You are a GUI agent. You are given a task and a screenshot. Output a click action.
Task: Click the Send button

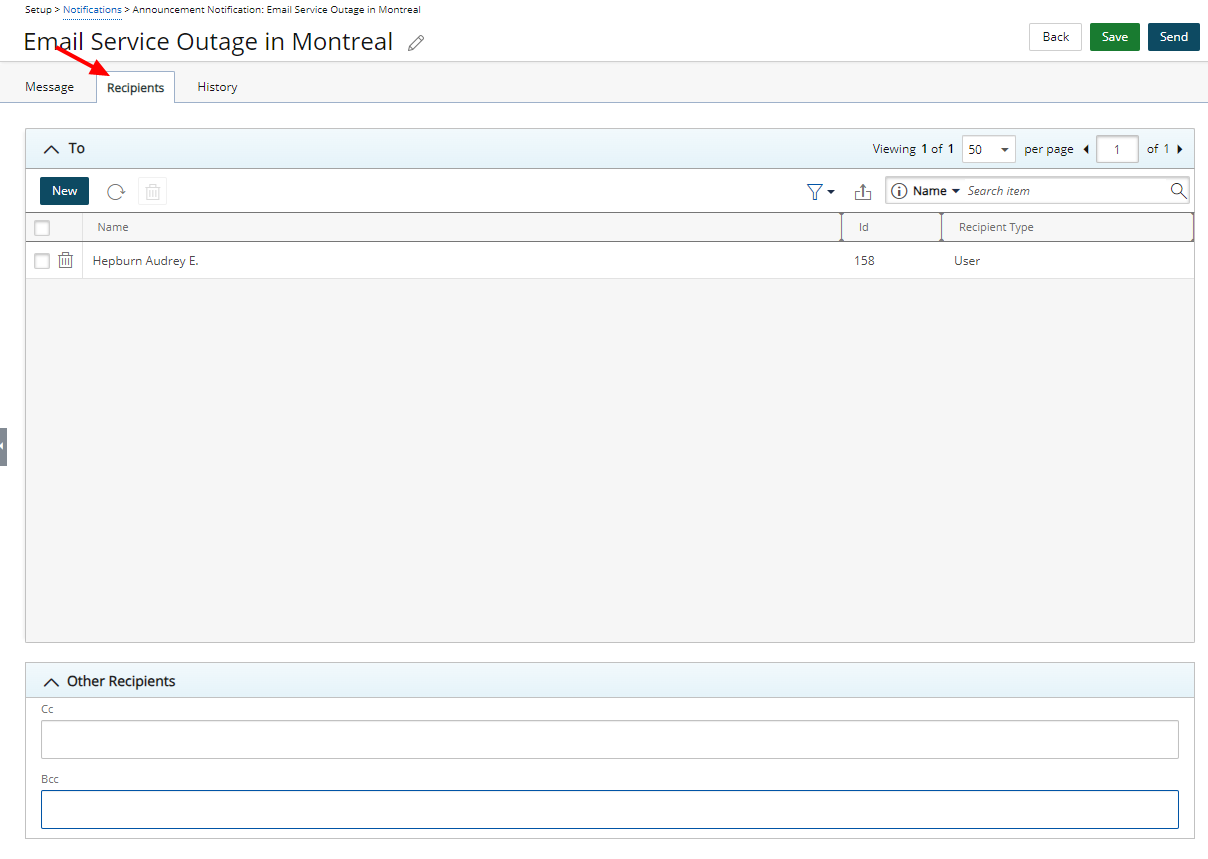[1174, 37]
